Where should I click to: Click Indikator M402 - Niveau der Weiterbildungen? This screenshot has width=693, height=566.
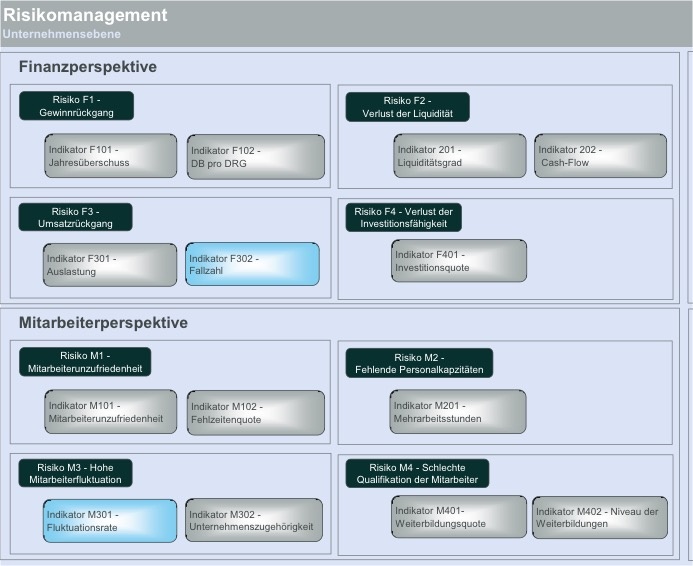[x=598, y=518]
